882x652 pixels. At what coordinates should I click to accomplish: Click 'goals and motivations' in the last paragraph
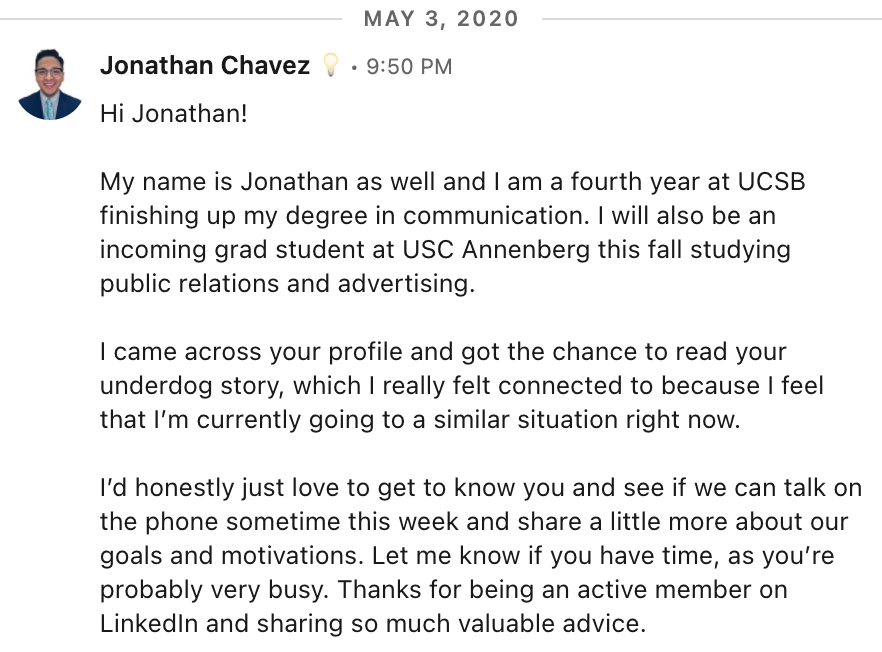(227, 556)
